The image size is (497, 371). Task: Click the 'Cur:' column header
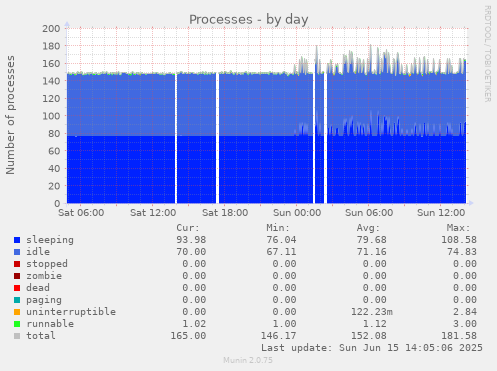[x=188, y=228]
